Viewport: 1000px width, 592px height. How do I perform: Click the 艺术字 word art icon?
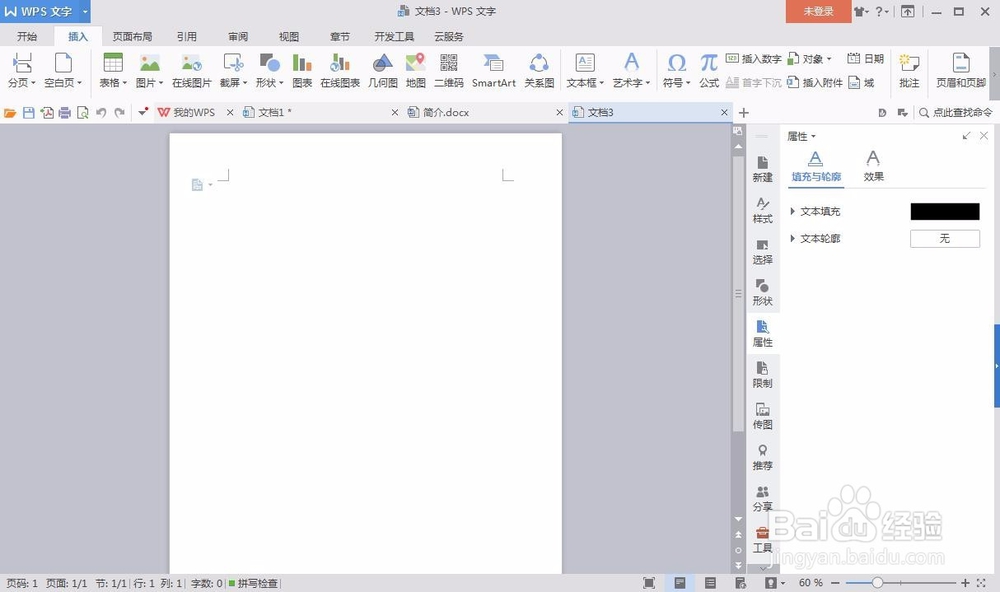click(631, 63)
